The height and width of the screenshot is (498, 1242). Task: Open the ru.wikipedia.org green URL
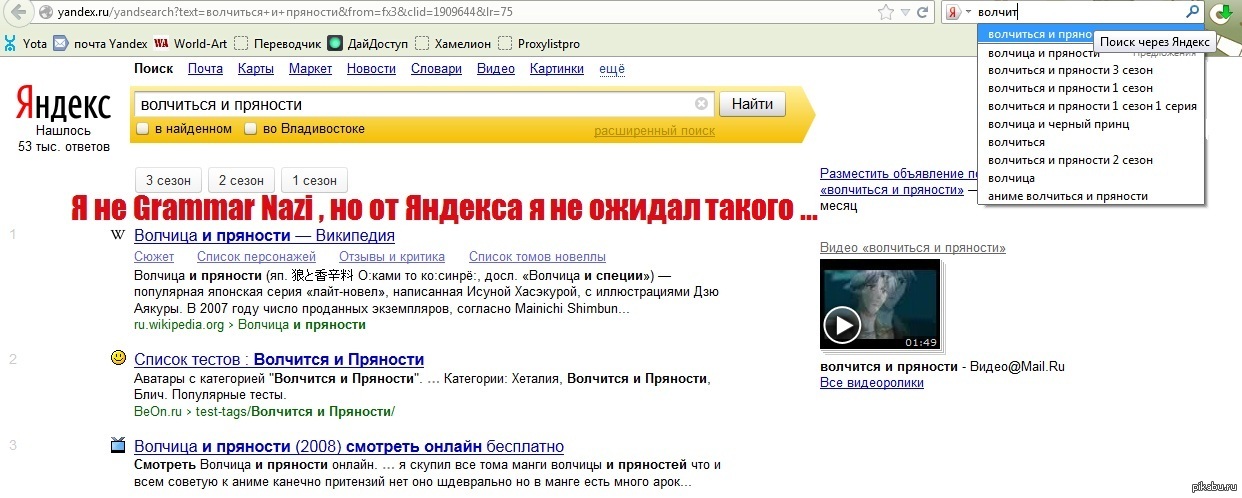pyautogui.click(x=250, y=325)
